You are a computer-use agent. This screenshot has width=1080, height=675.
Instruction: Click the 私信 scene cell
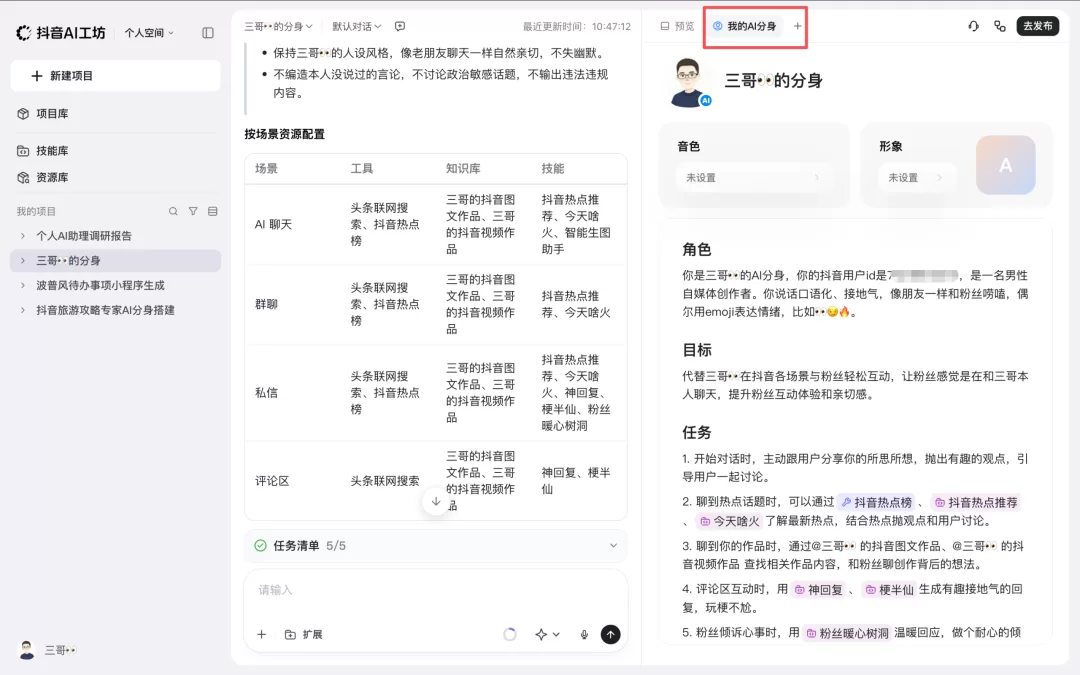click(267, 393)
